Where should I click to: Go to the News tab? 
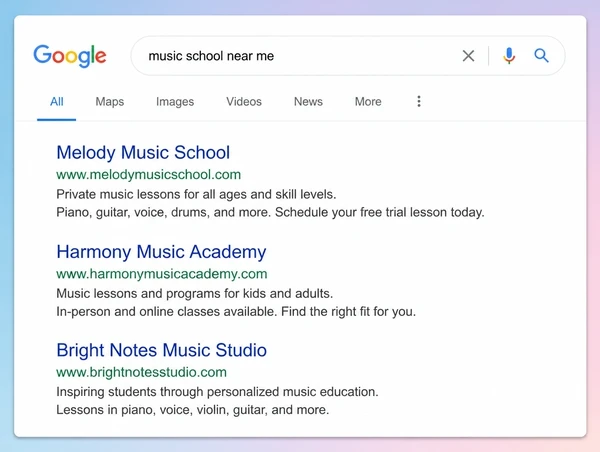coord(308,102)
